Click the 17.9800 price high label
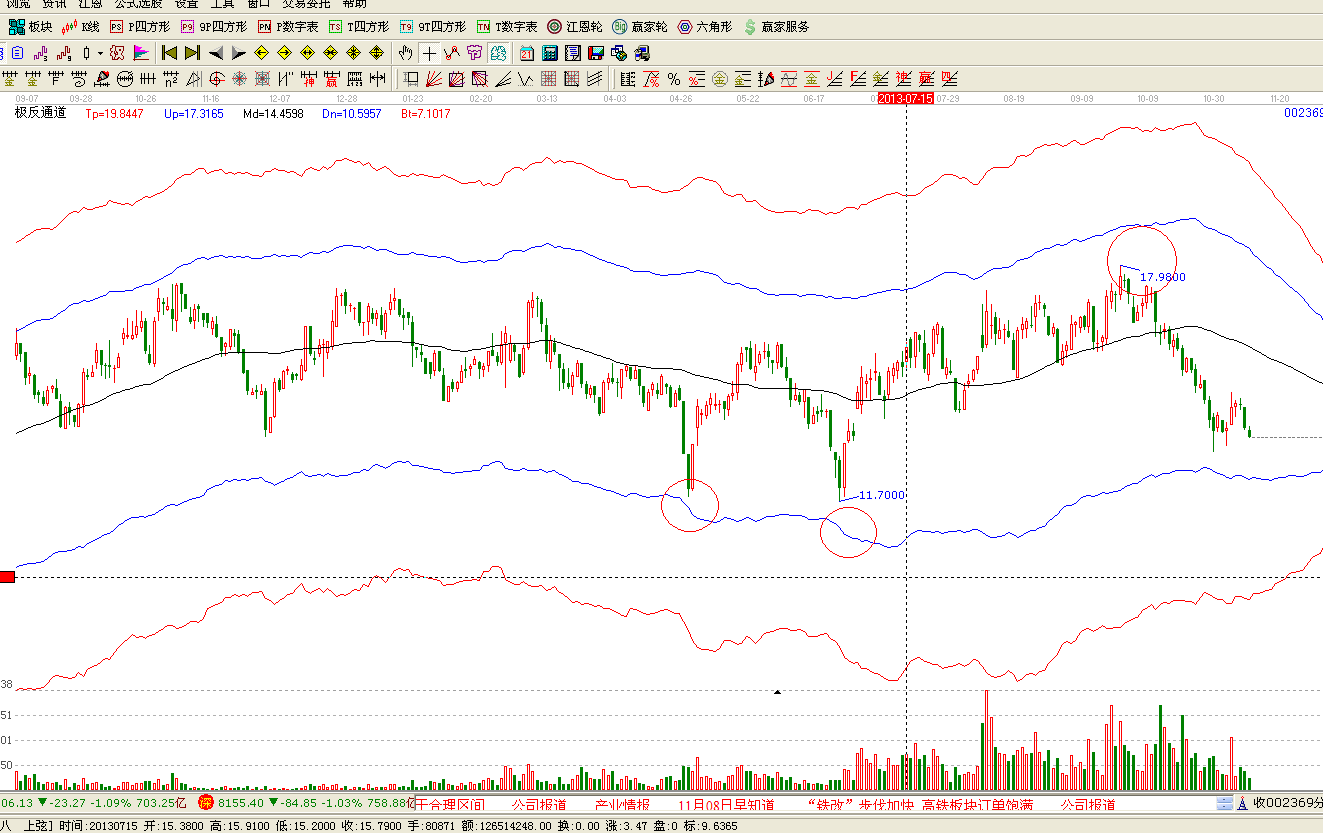Image resolution: width=1323 pixels, height=833 pixels. tap(1162, 277)
